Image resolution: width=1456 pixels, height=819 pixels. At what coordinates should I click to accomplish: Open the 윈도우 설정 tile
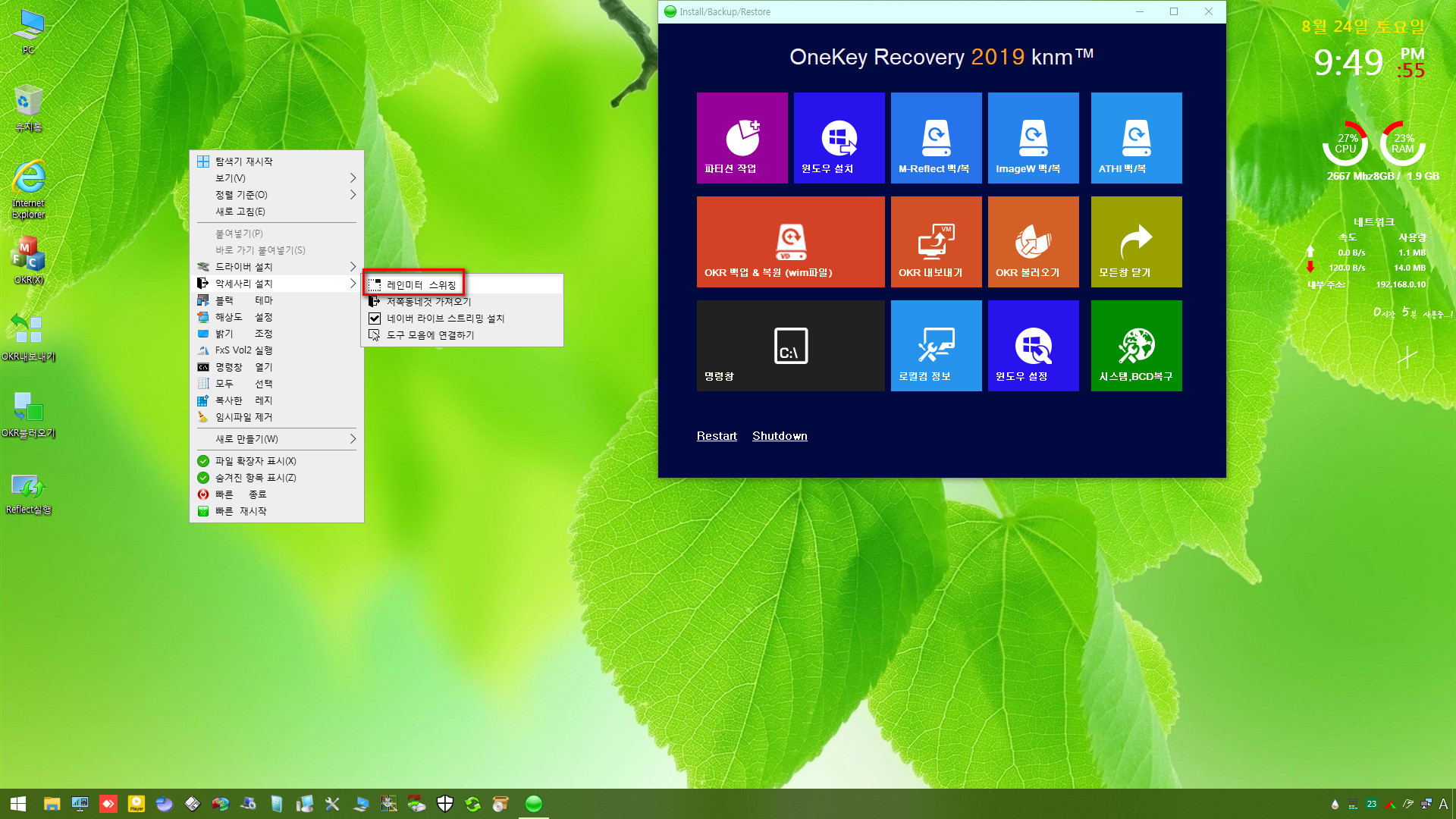(x=1033, y=346)
